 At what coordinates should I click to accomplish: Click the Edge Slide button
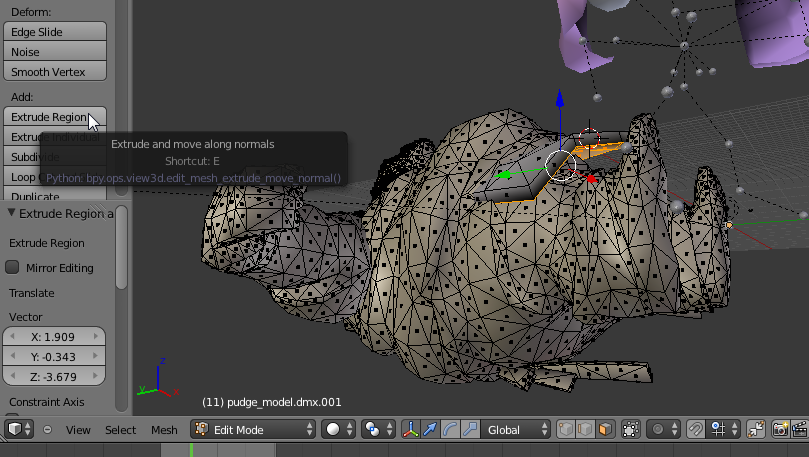click(55, 31)
